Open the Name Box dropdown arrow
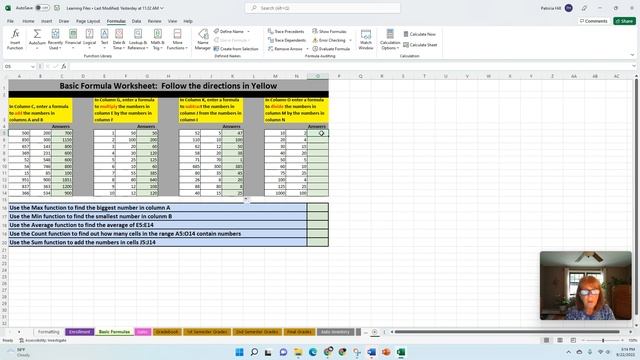 [x=32, y=67]
